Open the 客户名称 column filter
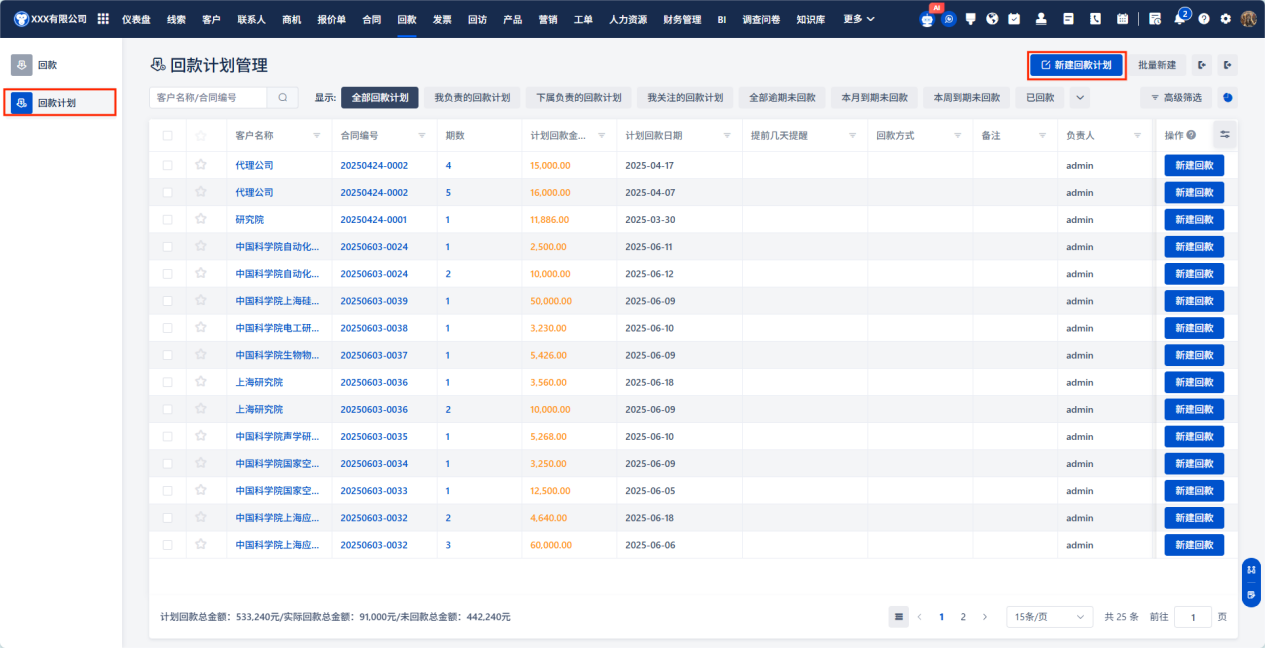 [317, 135]
